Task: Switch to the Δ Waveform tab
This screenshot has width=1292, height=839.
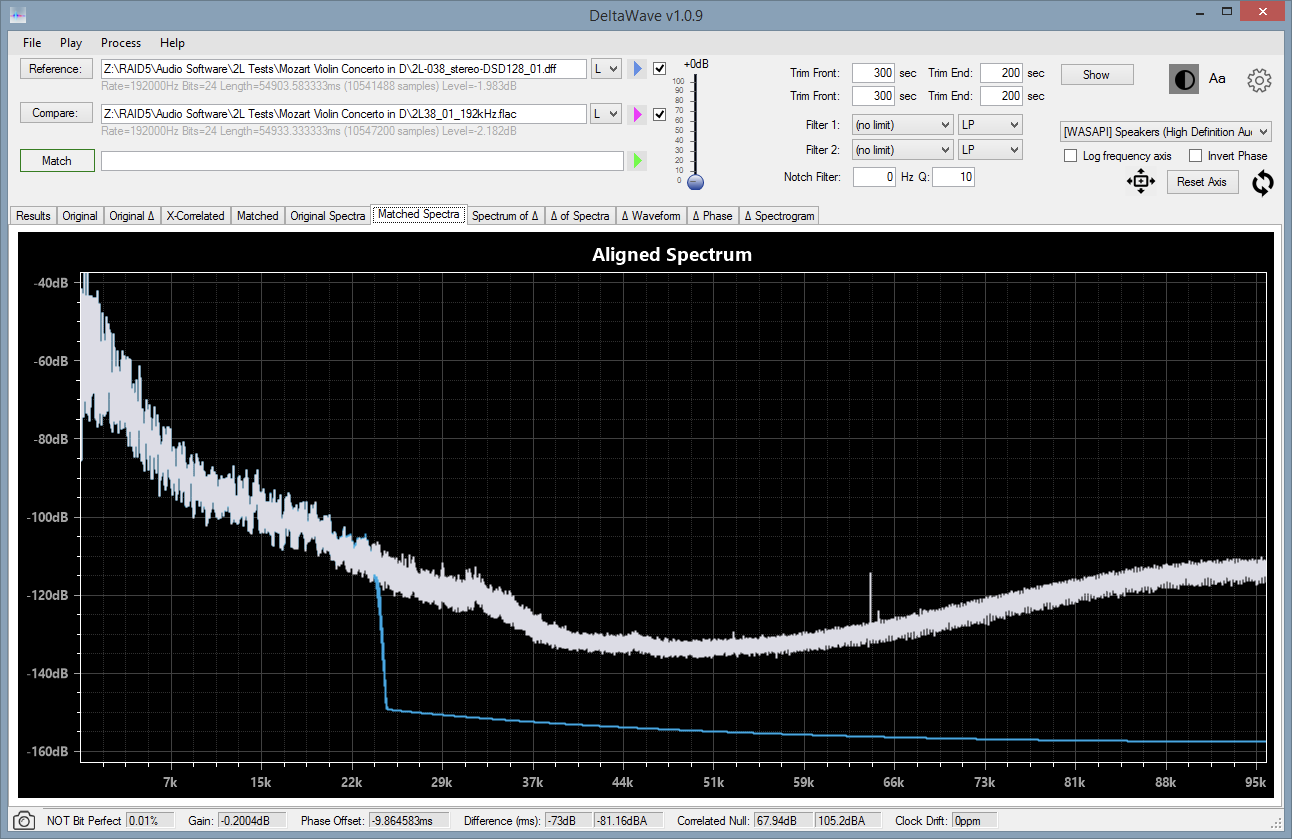Action: click(x=651, y=216)
